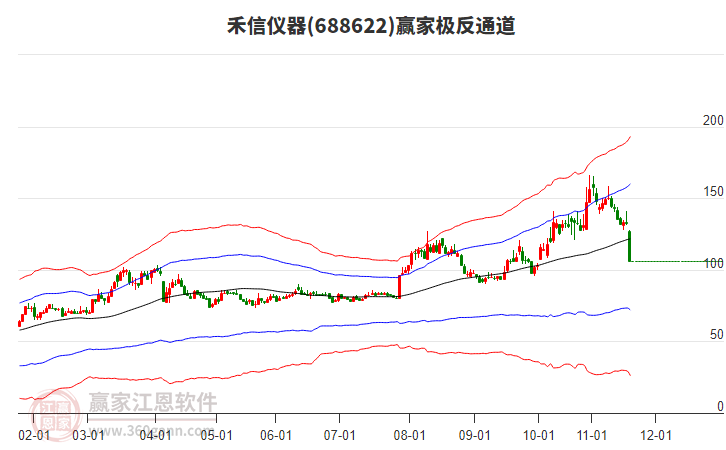Select the 11-01 date label

(x=591, y=436)
